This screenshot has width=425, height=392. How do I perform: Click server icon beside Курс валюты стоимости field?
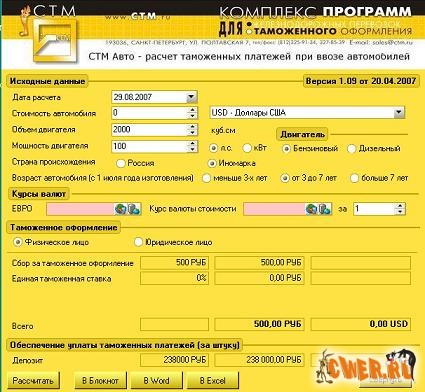click(x=325, y=209)
